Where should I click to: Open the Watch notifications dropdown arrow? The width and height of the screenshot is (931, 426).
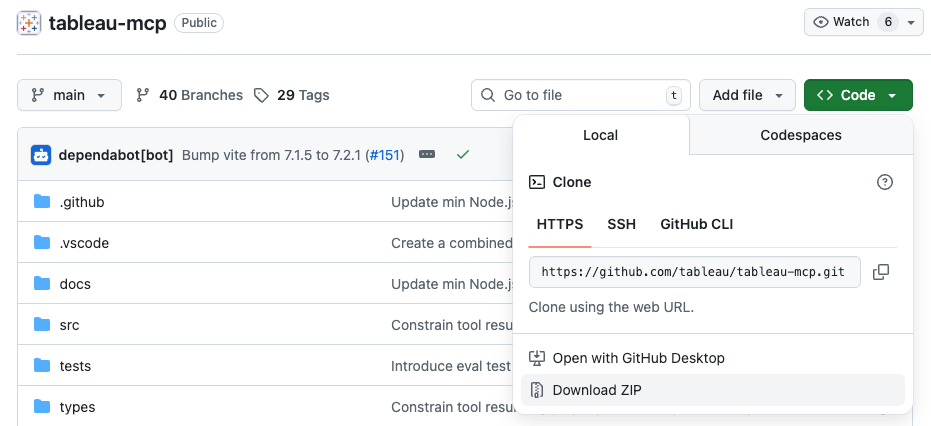(911, 22)
